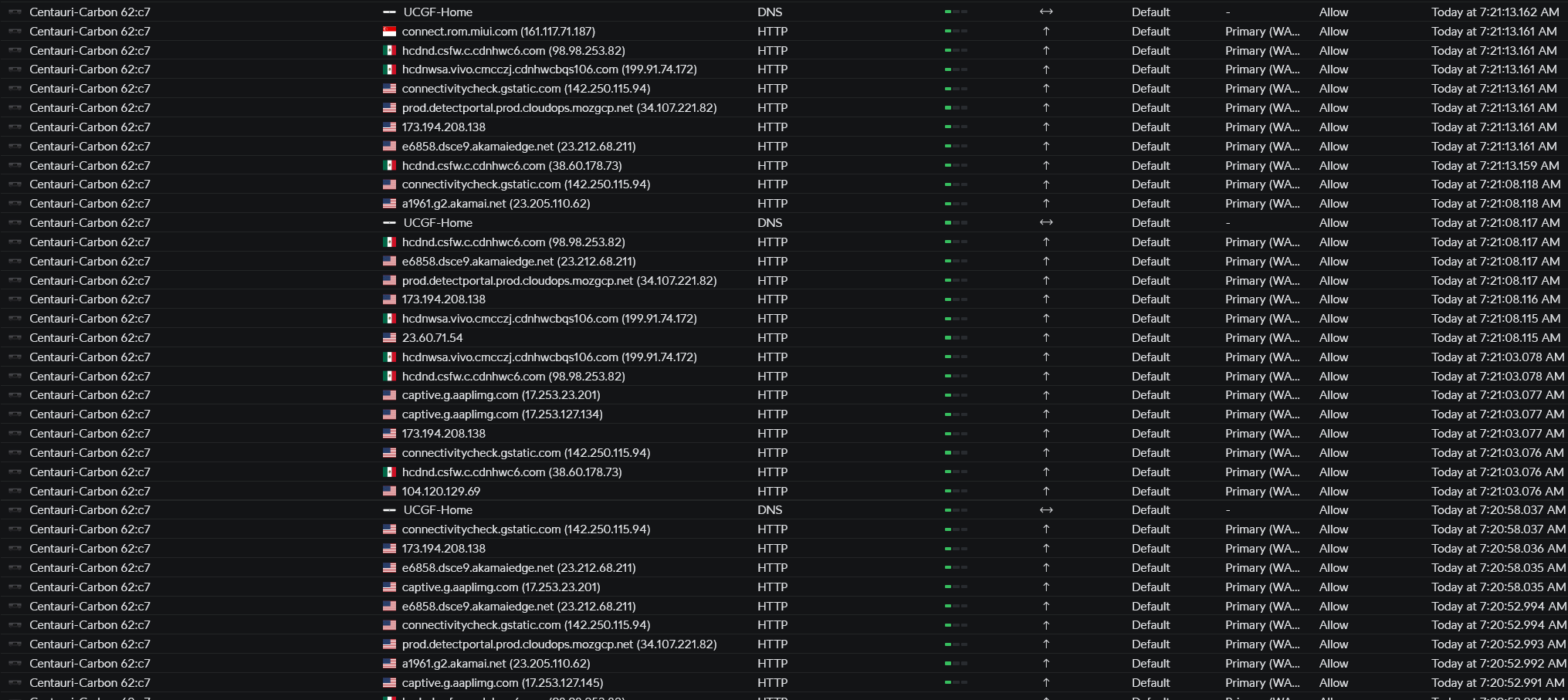Click HTTP in the 104.120.129.69 row

(x=772, y=492)
